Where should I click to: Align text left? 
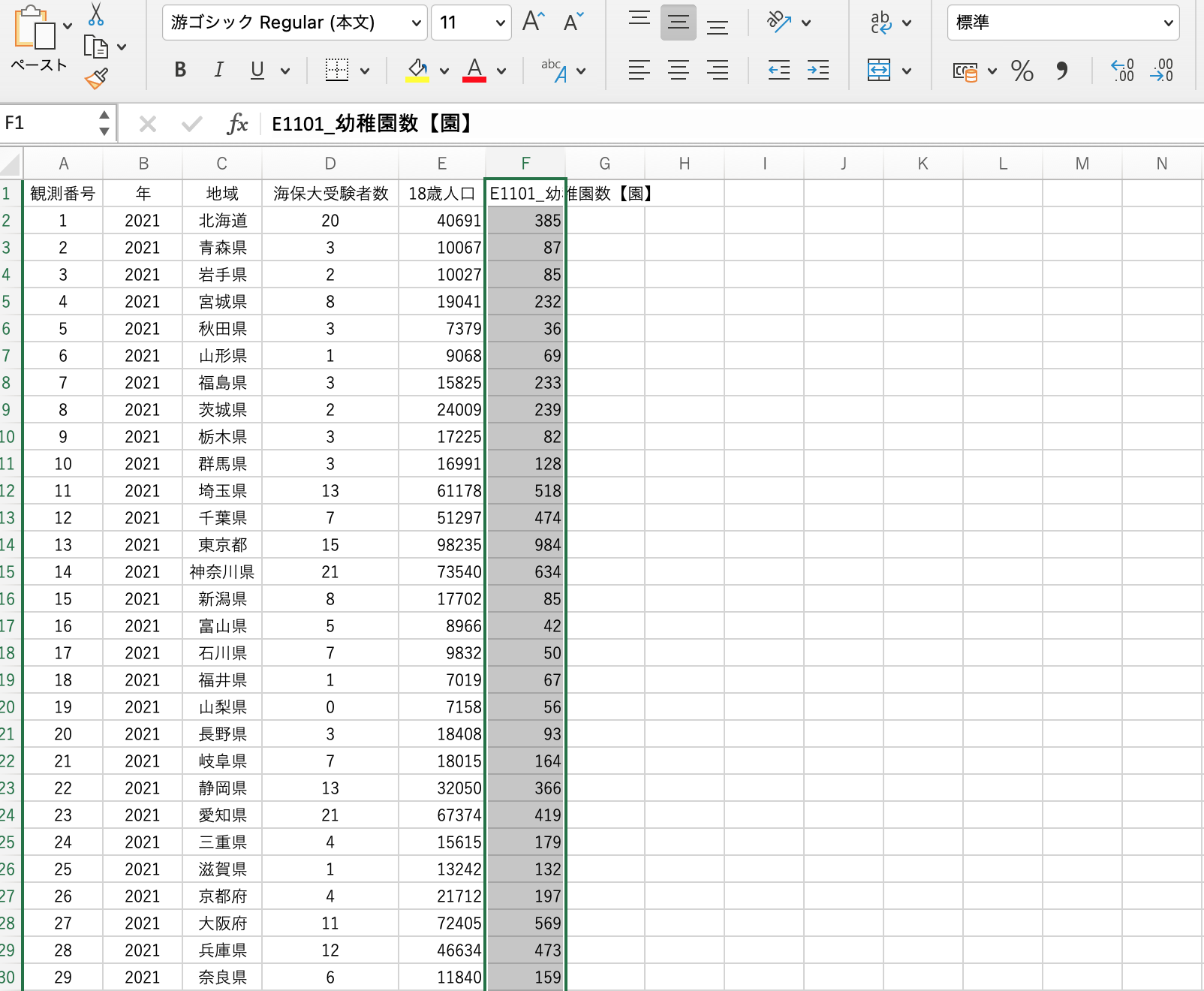coord(640,71)
